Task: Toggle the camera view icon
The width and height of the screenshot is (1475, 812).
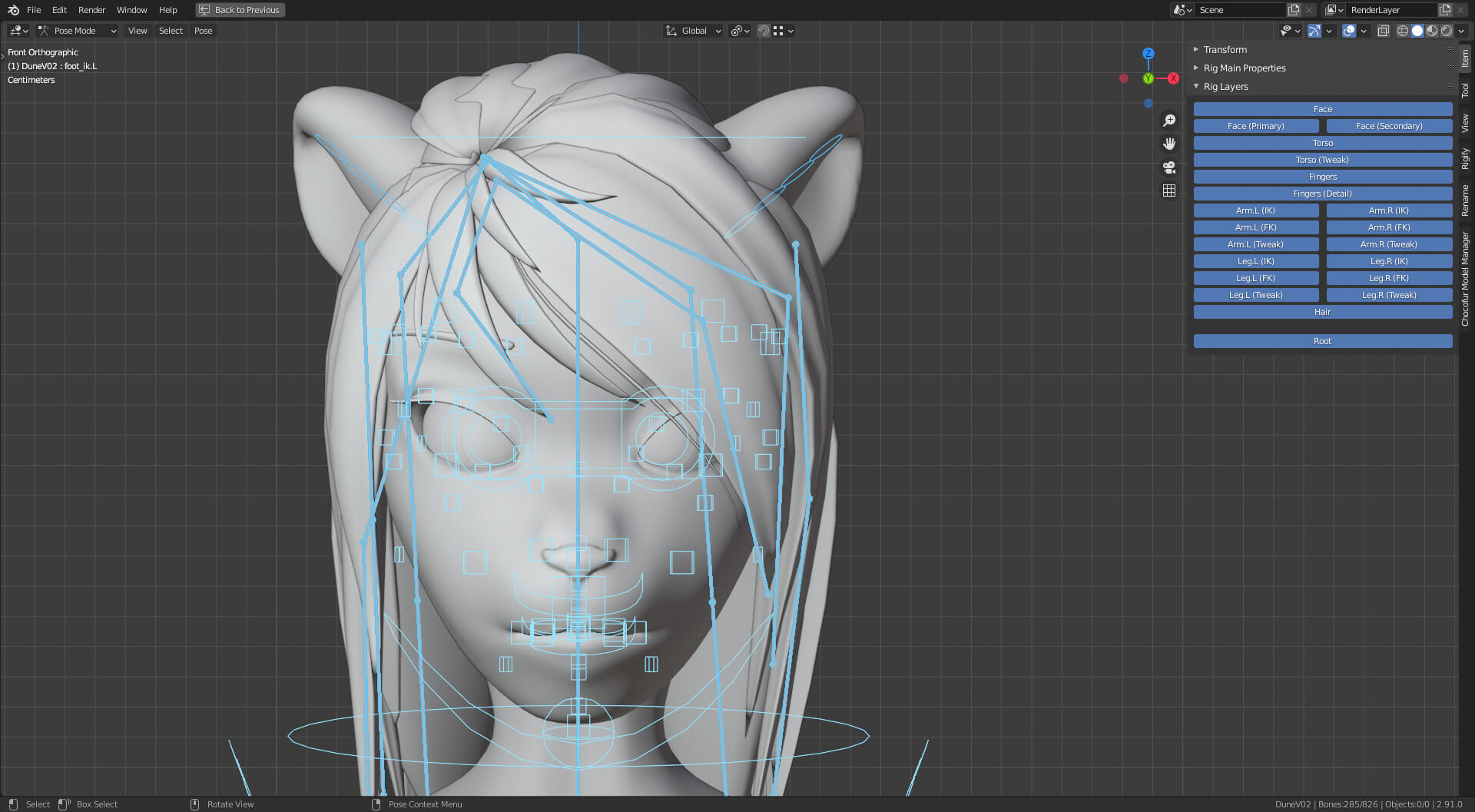Action: tap(1169, 167)
